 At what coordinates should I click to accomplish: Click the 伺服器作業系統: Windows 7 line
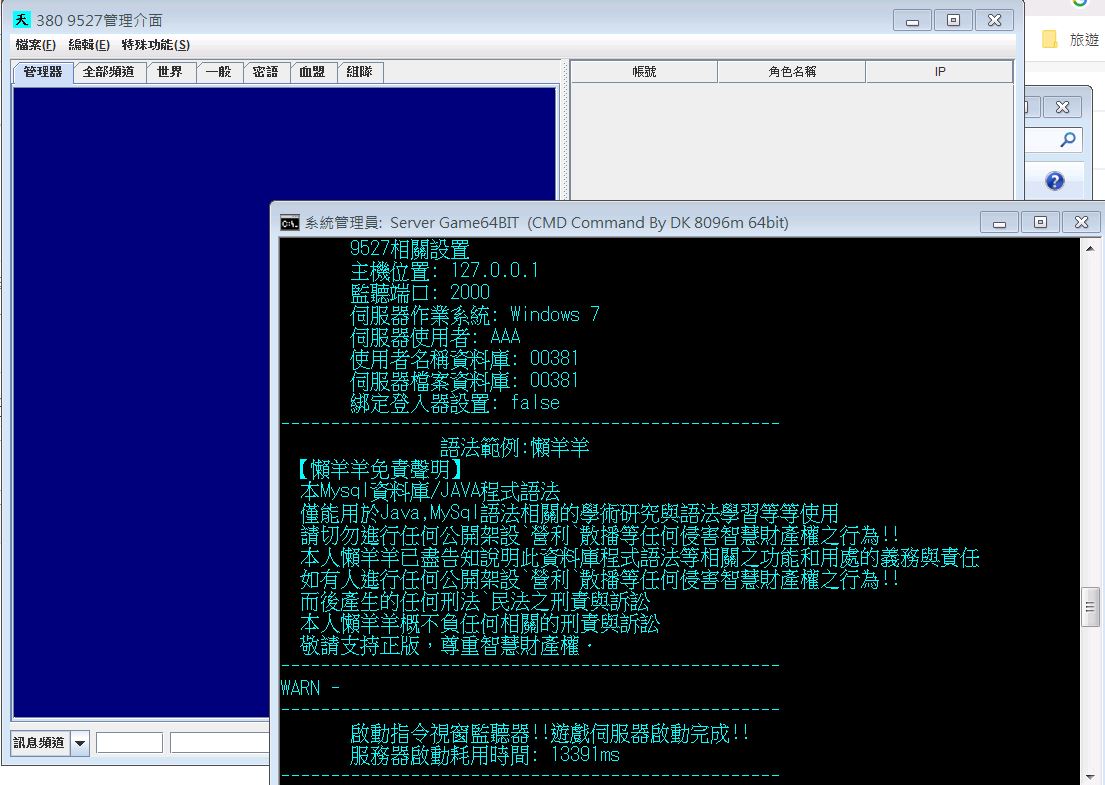[x=475, y=314]
